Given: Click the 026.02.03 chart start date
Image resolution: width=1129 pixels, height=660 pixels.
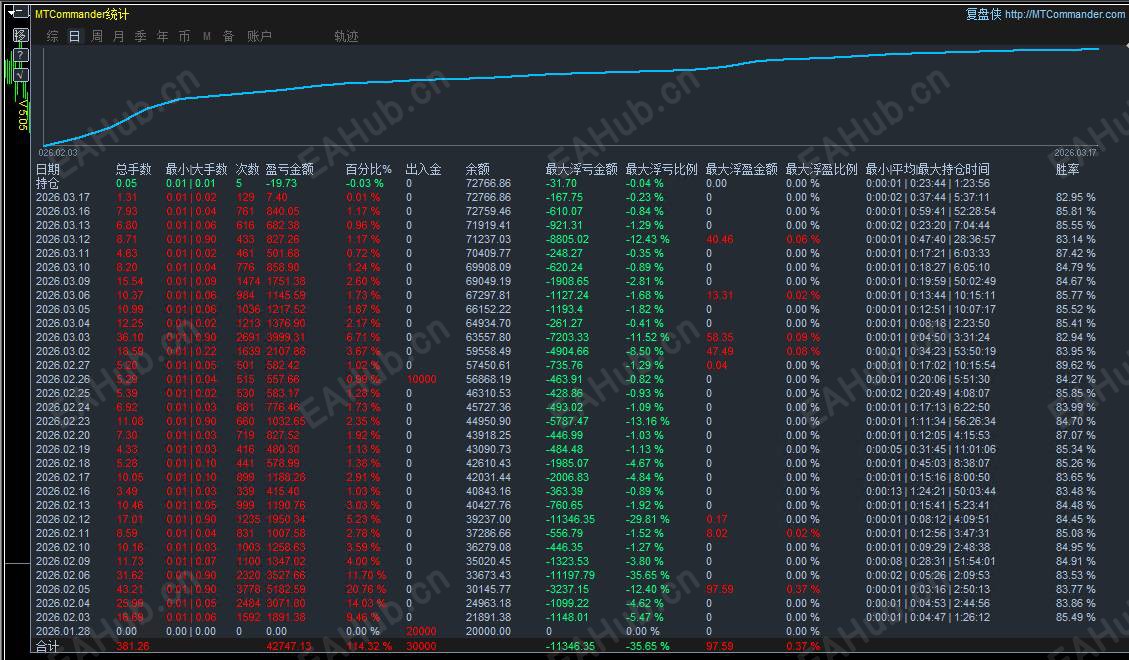Looking at the screenshot, I should point(58,153).
